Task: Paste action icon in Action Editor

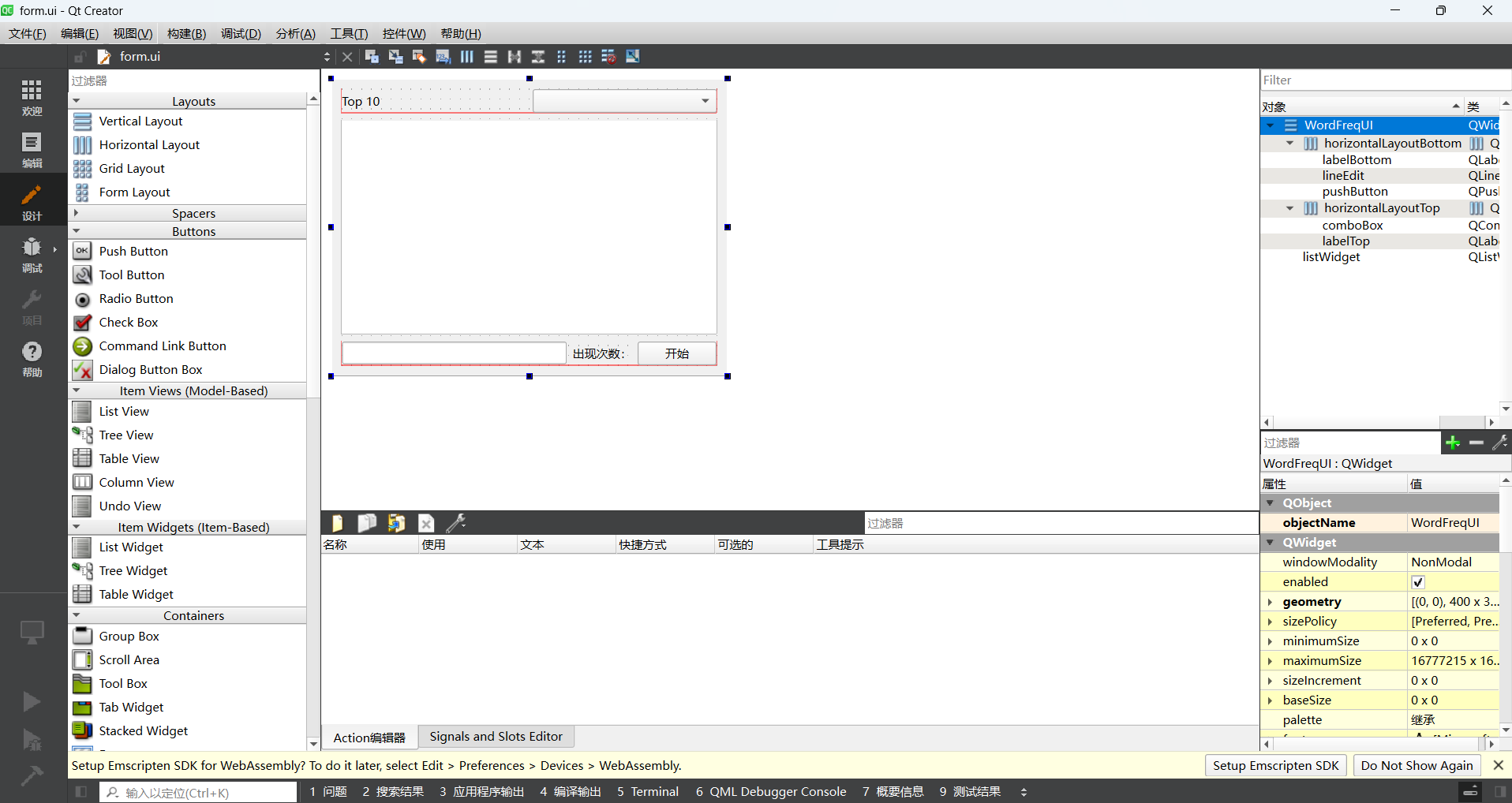Action: pyautogui.click(x=396, y=523)
